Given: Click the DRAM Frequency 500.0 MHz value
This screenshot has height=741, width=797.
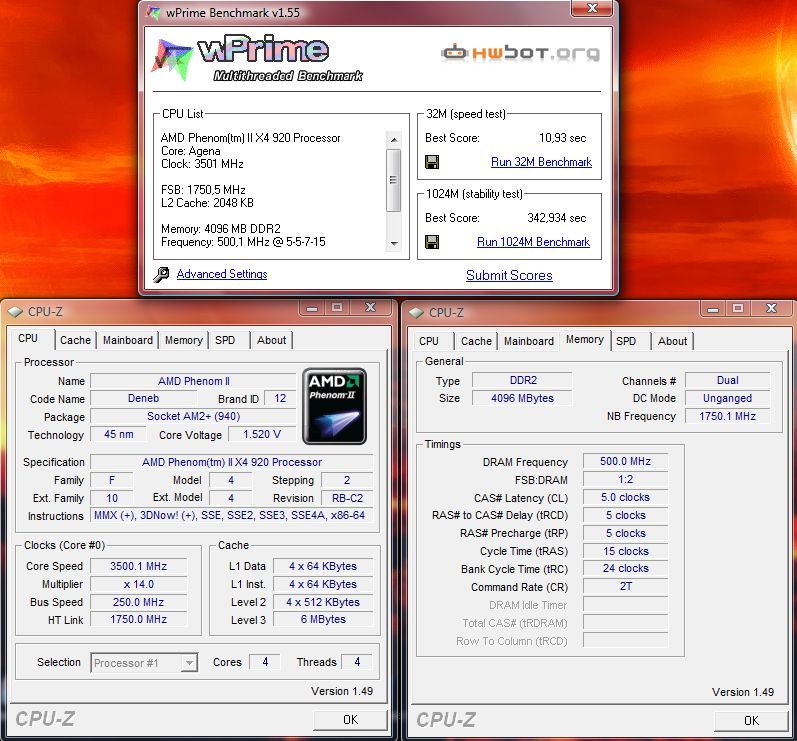Looking at the screenshot, I should pyautogui.click(x=625, y=461).
